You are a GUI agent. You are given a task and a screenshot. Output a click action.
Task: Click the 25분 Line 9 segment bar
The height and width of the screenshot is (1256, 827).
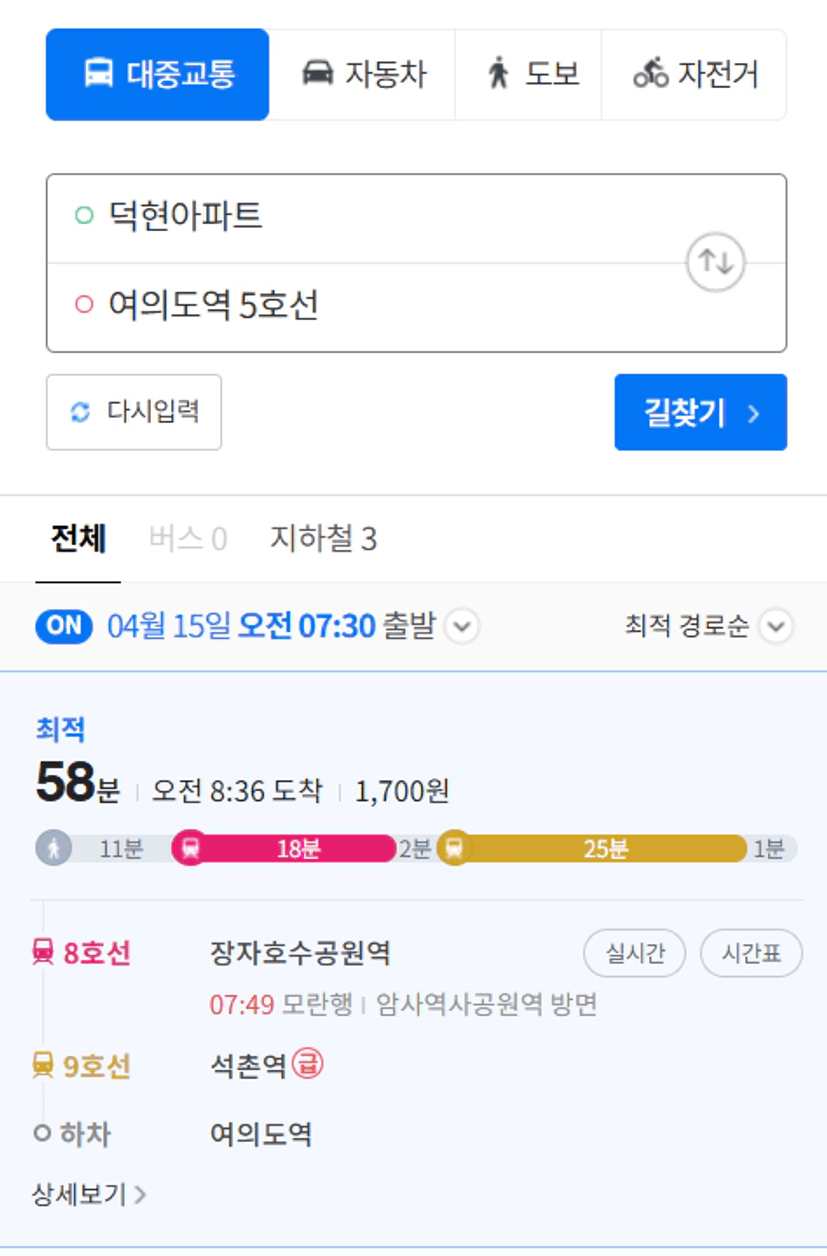[x=604, y=849]
